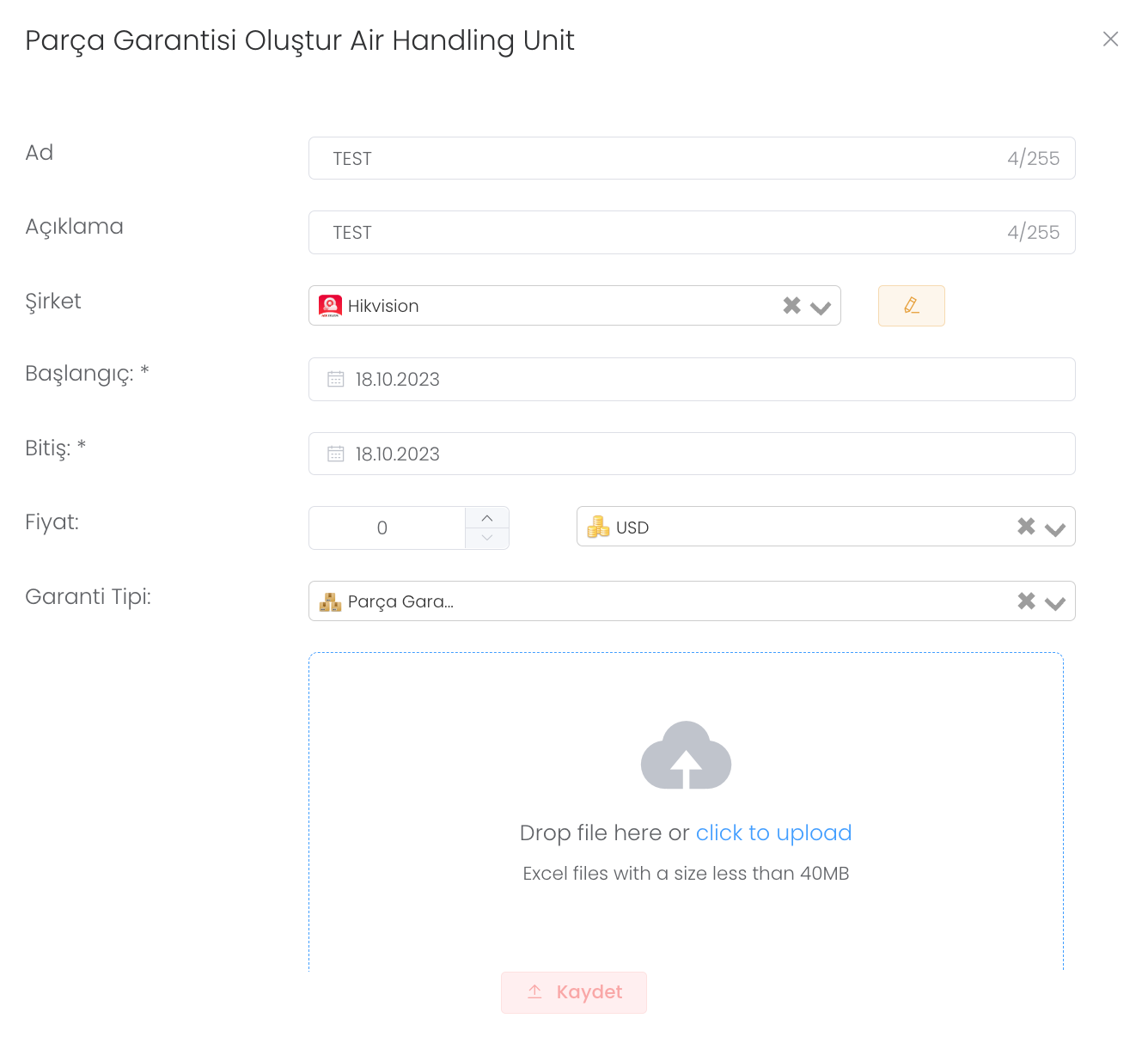Clear the Hikvision company selection
The width and height of the screenshot is (1148, 1055).
point(791,306)
